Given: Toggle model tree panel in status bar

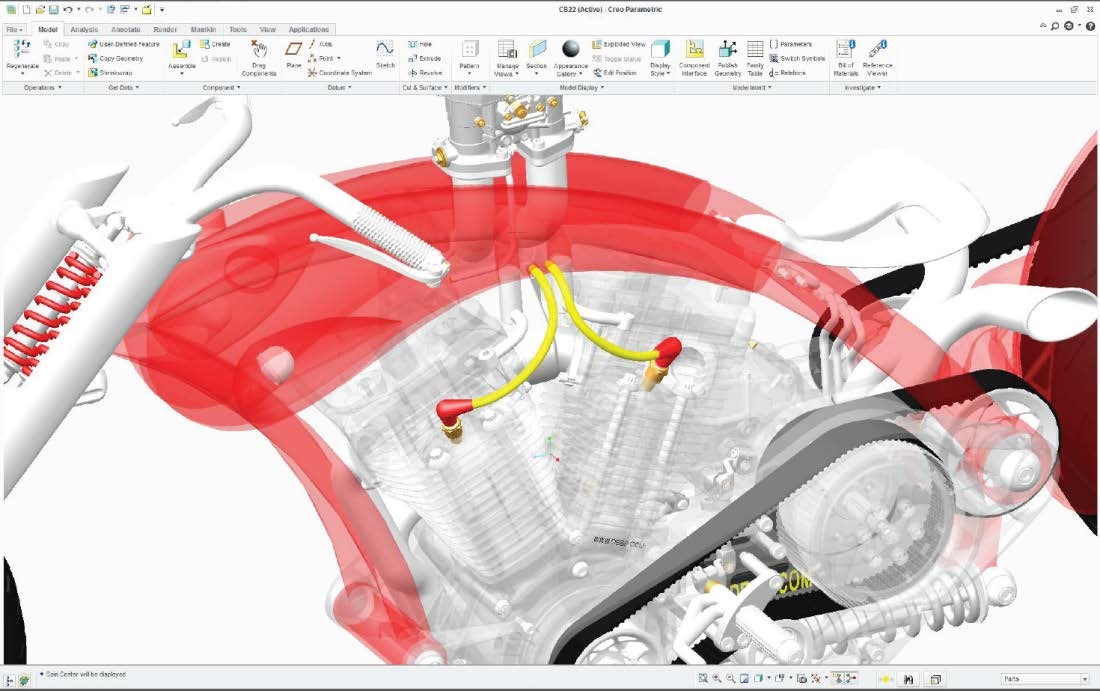Looking at the screenshot, I should click(10, 680).
